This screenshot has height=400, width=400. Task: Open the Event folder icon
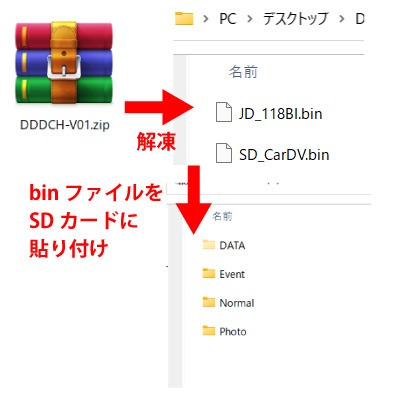click(x=209, y=273)
